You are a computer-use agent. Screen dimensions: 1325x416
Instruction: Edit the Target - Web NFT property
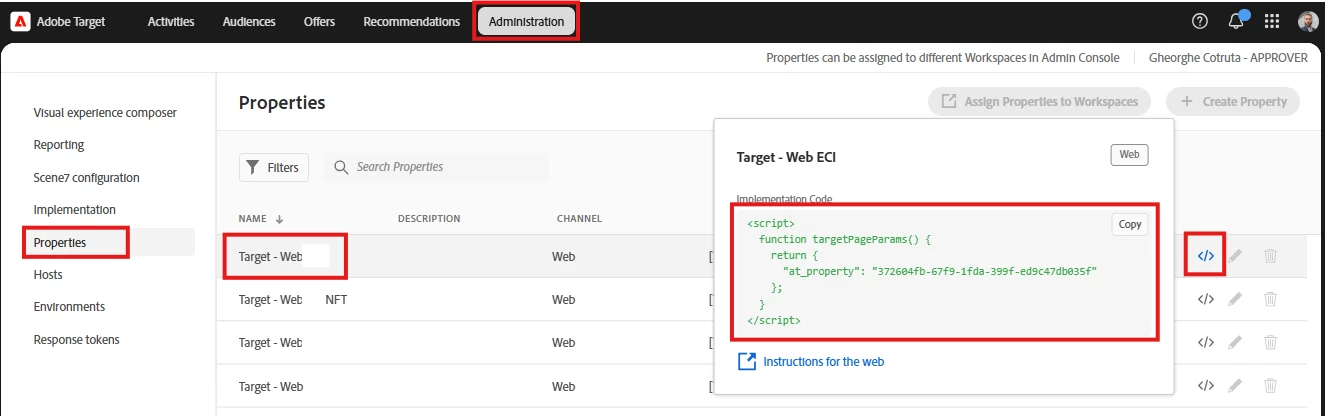1236,299
